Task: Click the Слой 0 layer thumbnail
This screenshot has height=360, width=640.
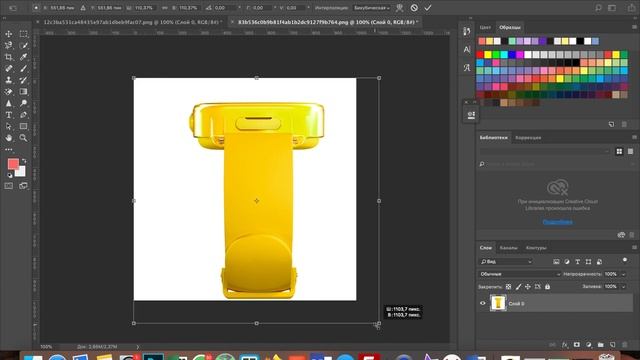Action: pyautogui.click(x=498, y=303)
